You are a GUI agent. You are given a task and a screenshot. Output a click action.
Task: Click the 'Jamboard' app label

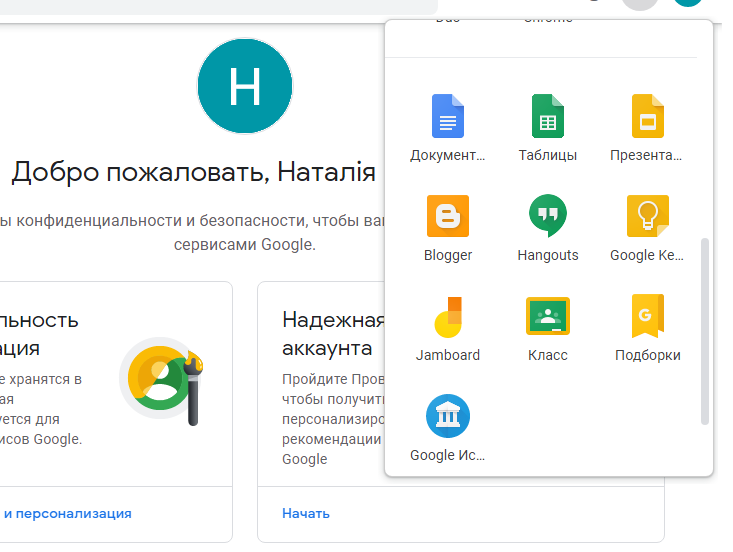[x=448, y=355]
